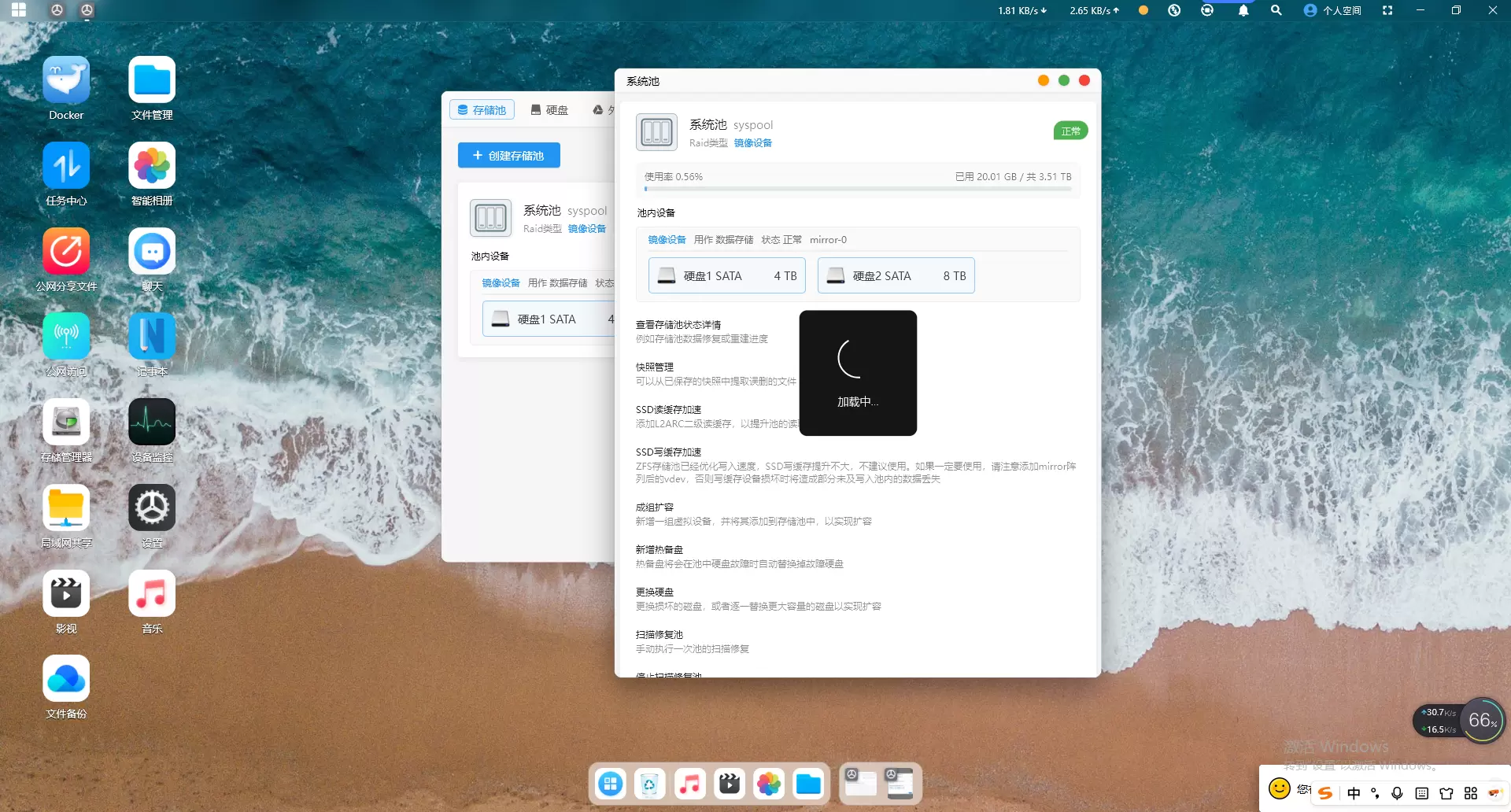The height and width of the screenshot is (812, 1511).
Task: Open the 文件备份 file backup app
Action: pyautogui.click(x=66, y=679)
